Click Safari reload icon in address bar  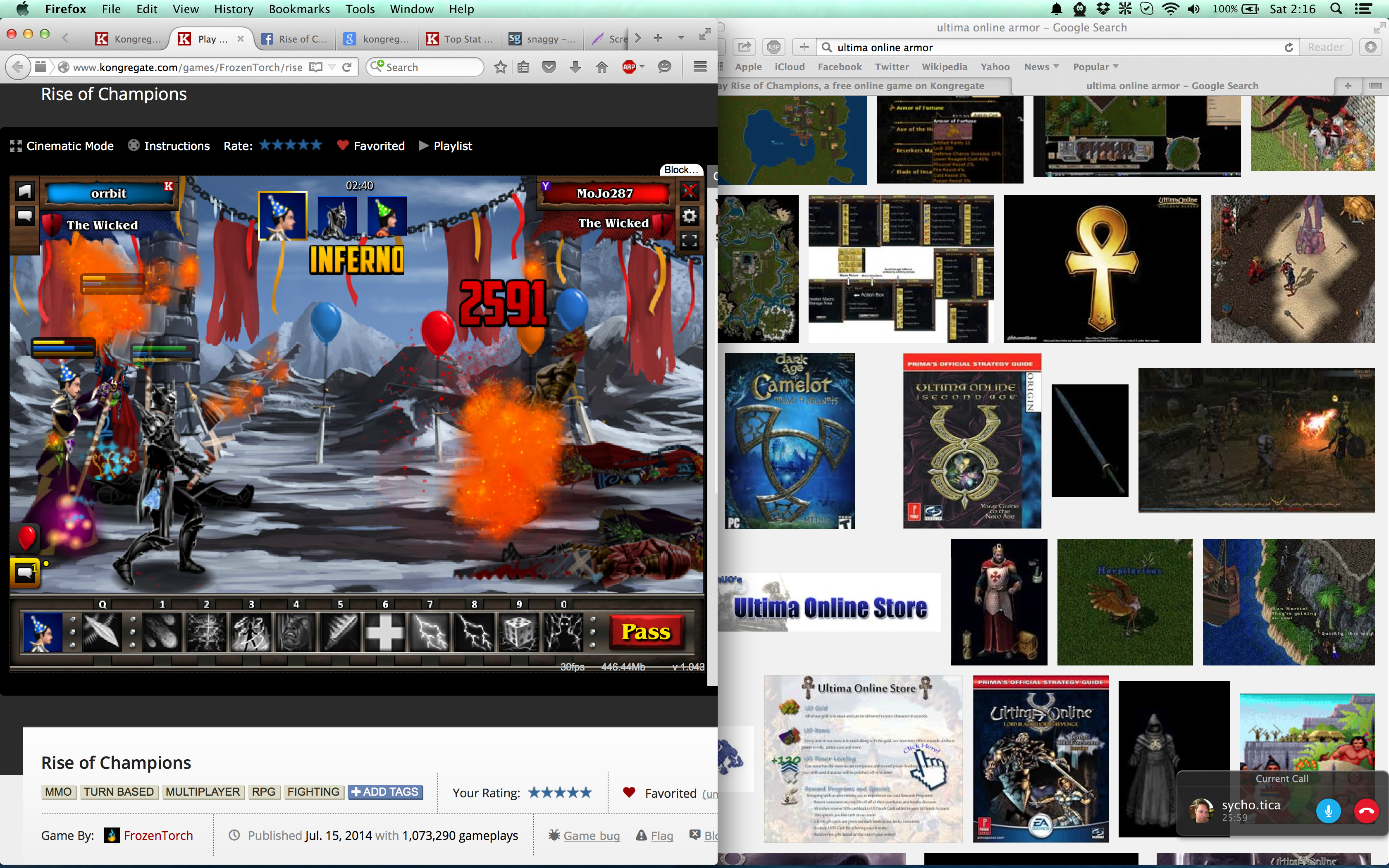click(1289, 47)
